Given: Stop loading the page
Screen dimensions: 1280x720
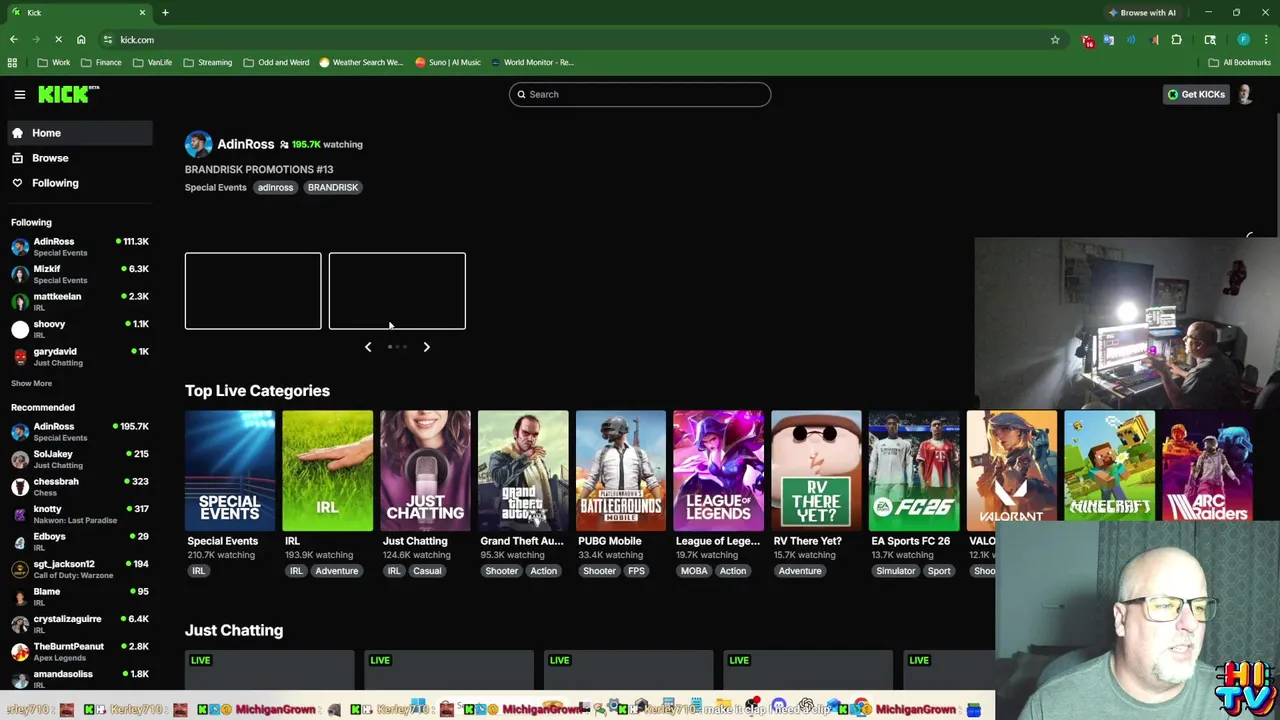Looking at the screenshot, I should [x=58, y=40].
